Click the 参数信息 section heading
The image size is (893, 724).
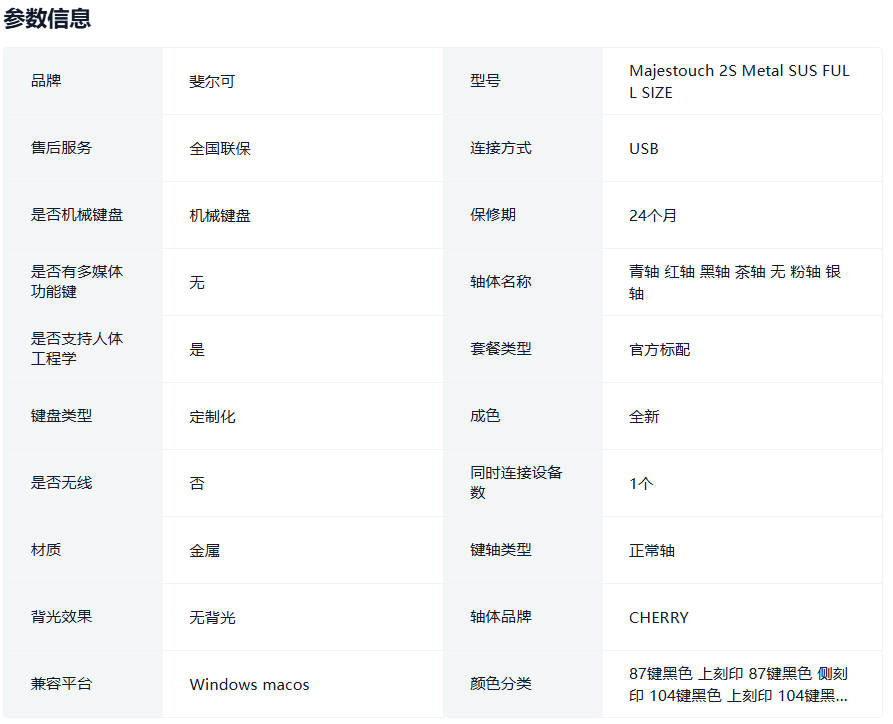click(x=47, y=19)
